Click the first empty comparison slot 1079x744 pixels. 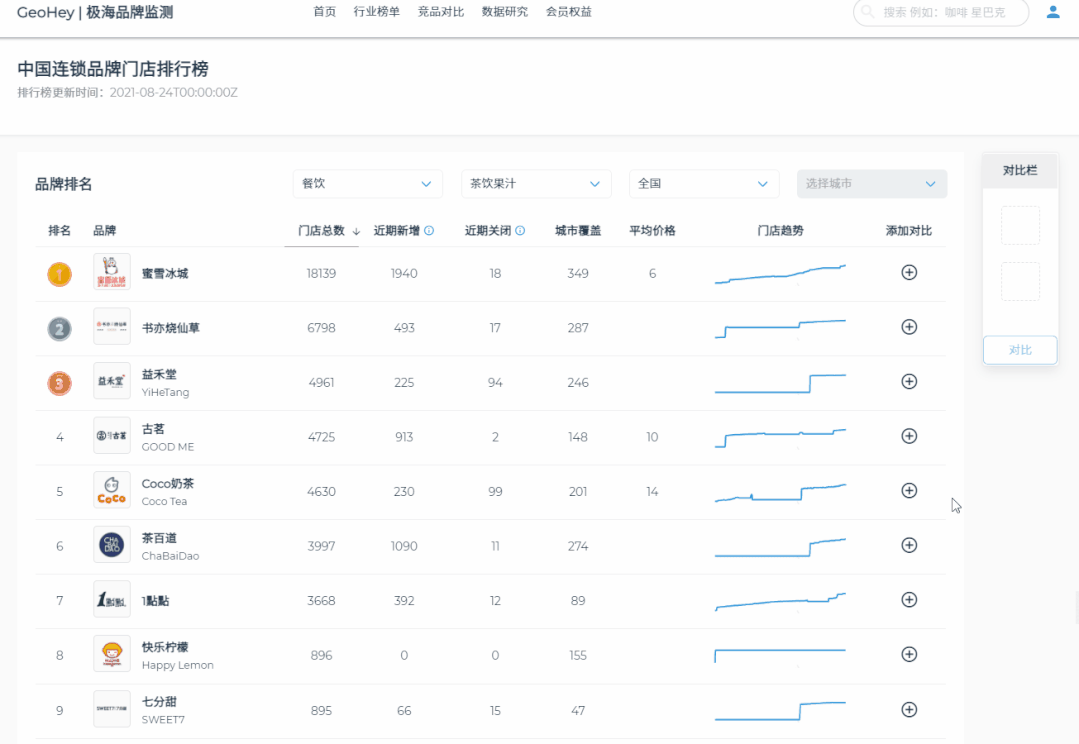[x=1020, y=225]
